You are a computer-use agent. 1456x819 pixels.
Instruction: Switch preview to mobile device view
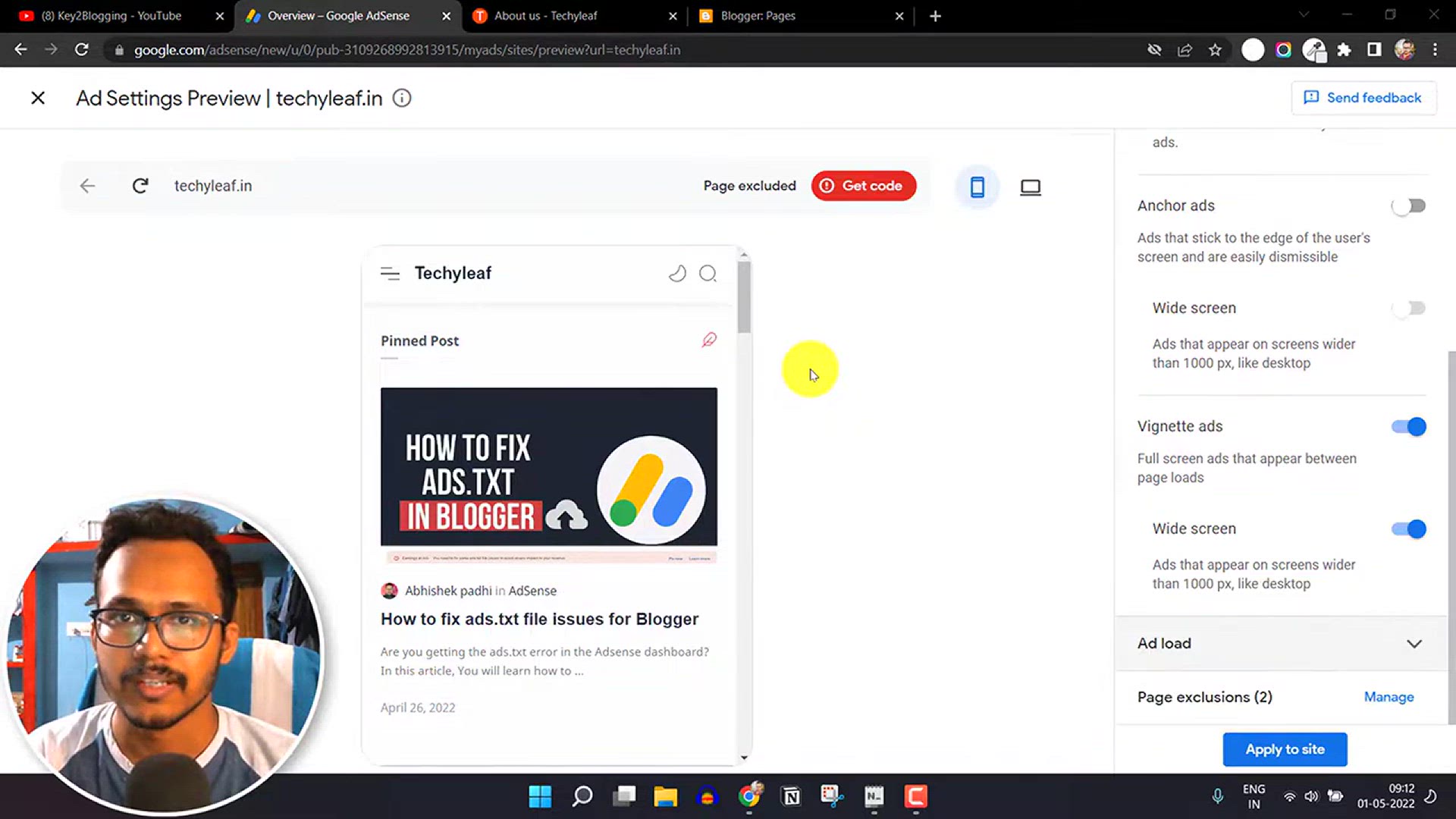pos(977,187)
